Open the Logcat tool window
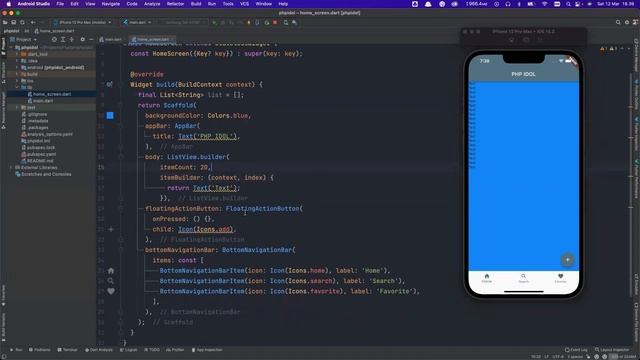This screenshot has height=360, width=640. [129, 350]
